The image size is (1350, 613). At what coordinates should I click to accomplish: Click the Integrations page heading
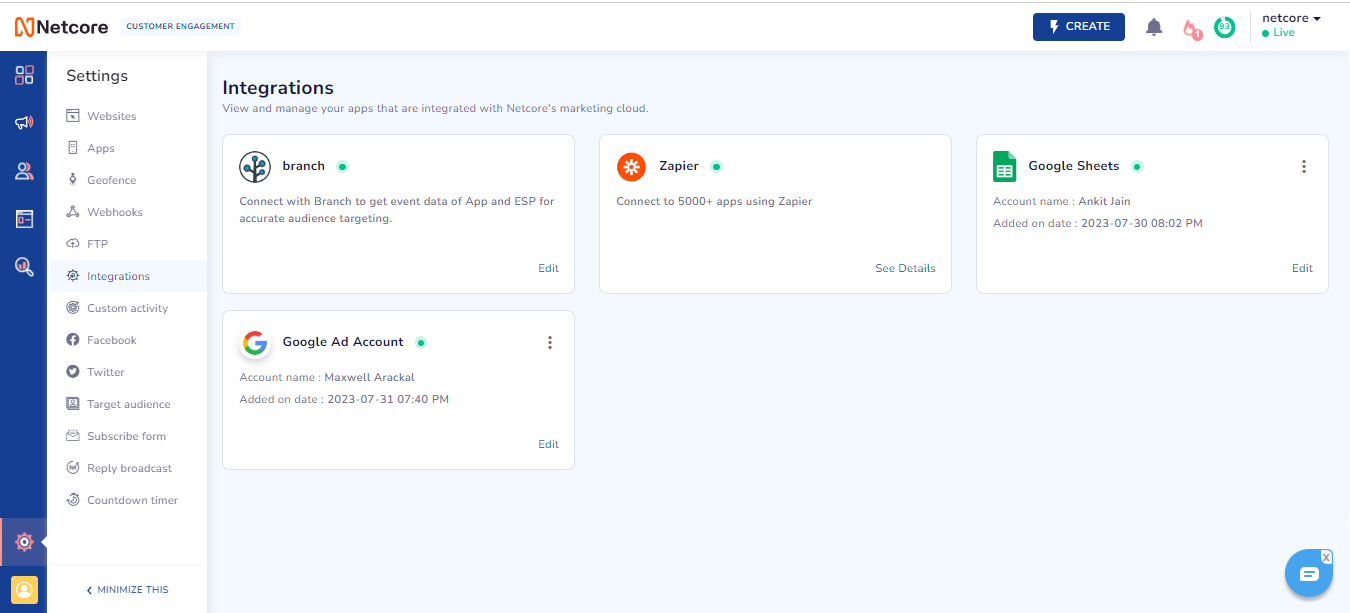click(278, 88)
